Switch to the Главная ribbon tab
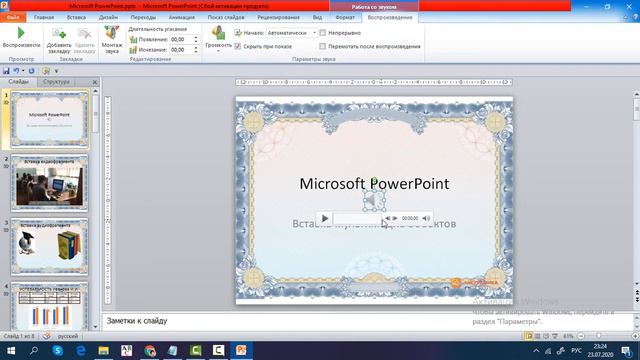640x360 pixels. pos(44,18)
